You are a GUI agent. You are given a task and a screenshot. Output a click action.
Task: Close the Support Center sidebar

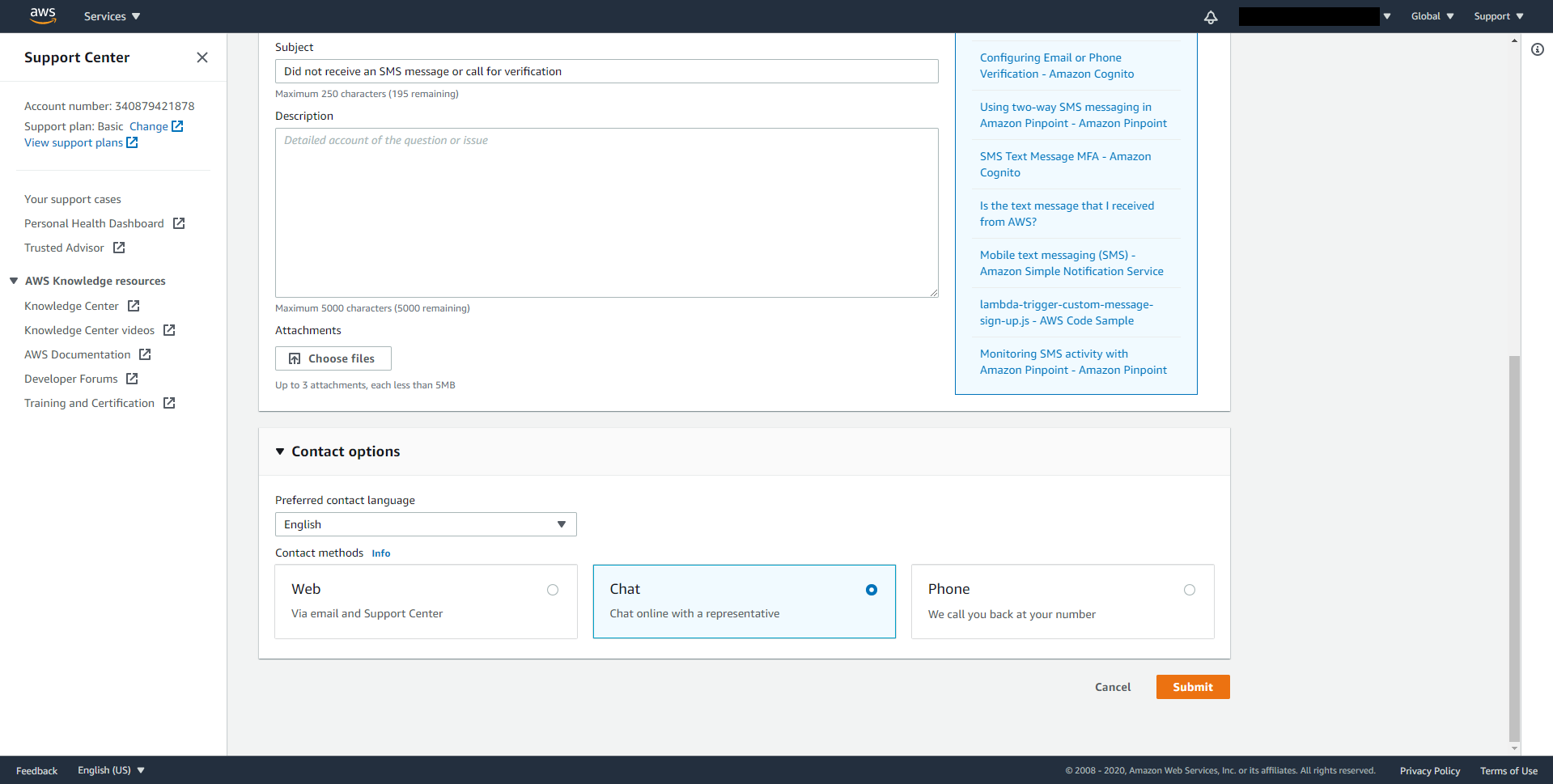202,57
